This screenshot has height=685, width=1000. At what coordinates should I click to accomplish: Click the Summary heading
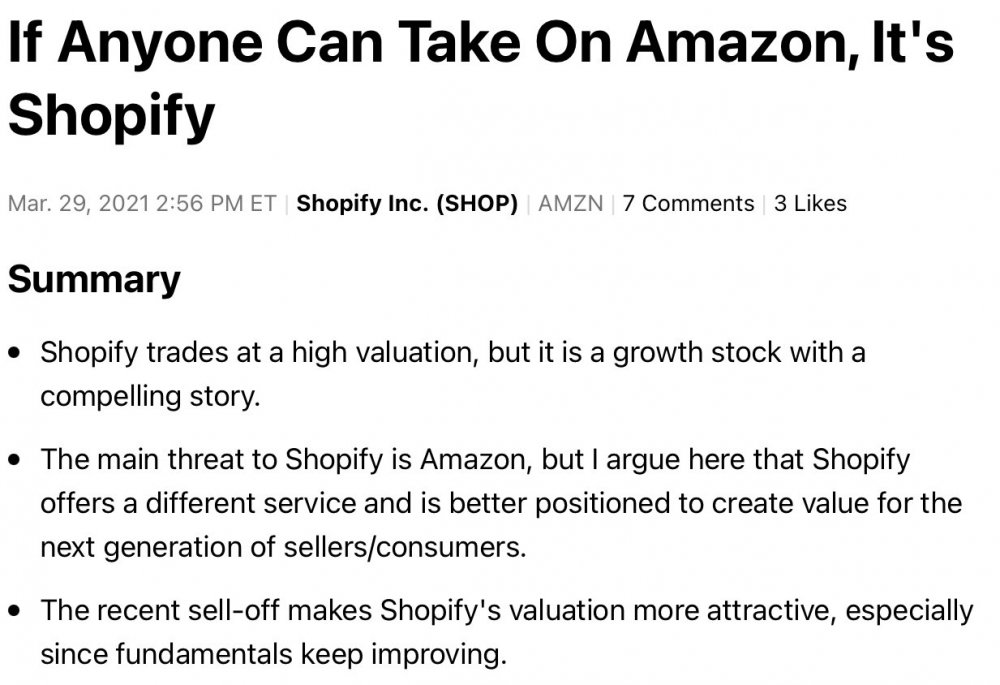[94, 280]
